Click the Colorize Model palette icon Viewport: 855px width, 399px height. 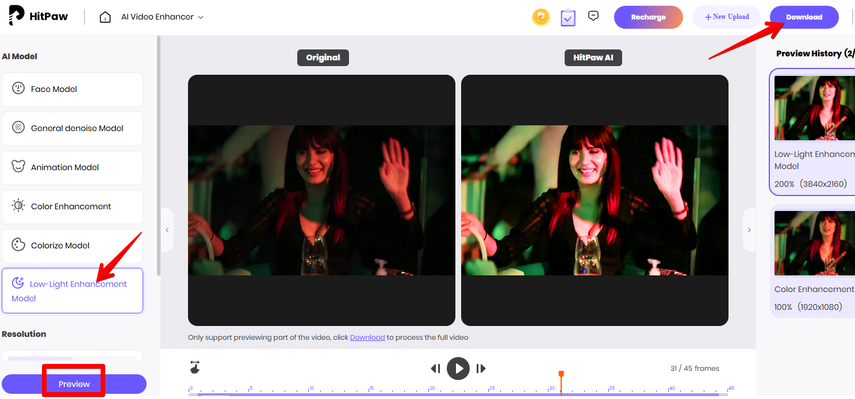click(19, 245)
